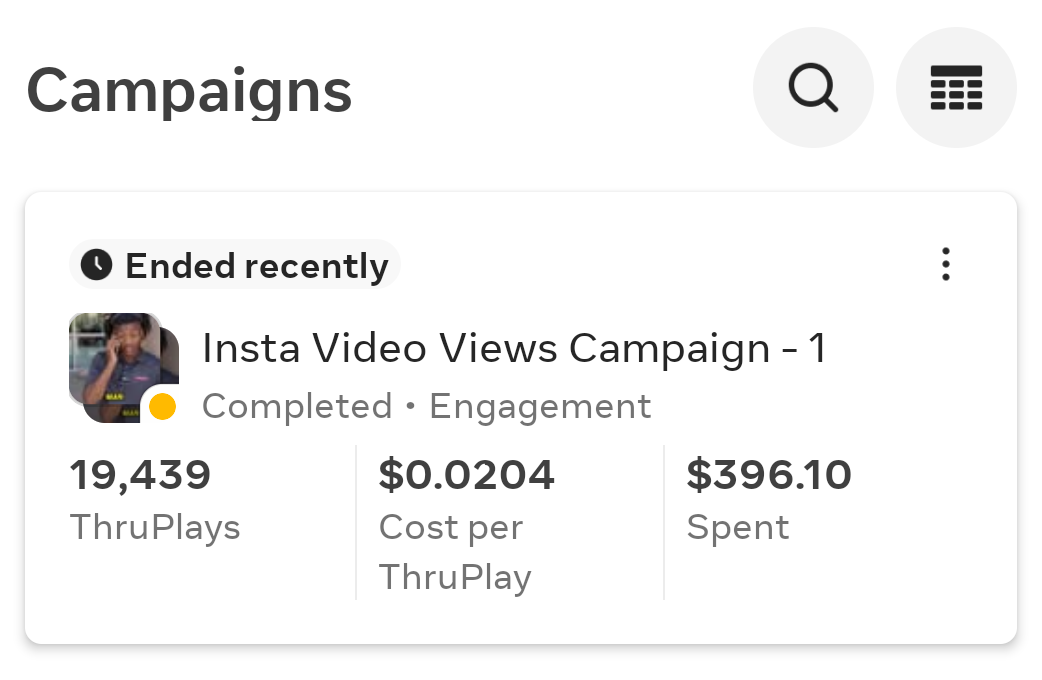Click the clock icon in Ended recently badge
1042x680 pixels.
(x=96, y=265)
